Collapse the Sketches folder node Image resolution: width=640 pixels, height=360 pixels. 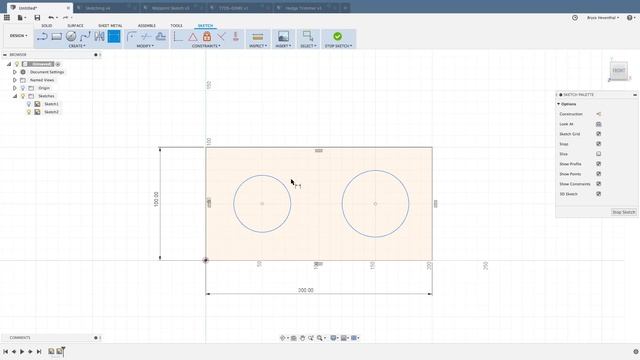tap(15, 96)
